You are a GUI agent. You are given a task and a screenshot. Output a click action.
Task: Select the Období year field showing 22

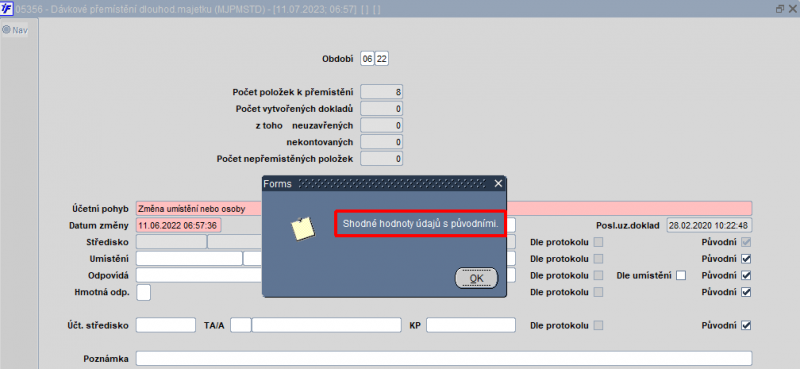point(382,59)
